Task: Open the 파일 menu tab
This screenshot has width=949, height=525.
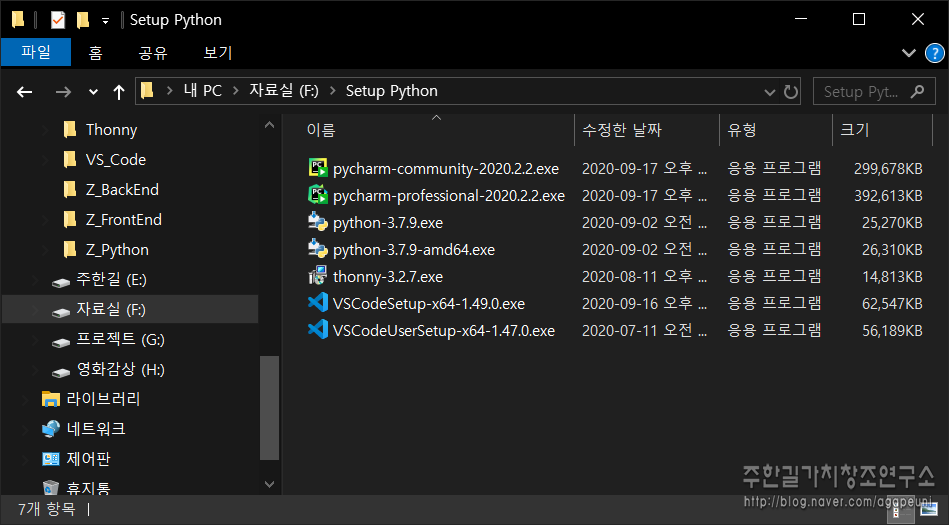Action: pyautogui.click(x=36, y=52)
